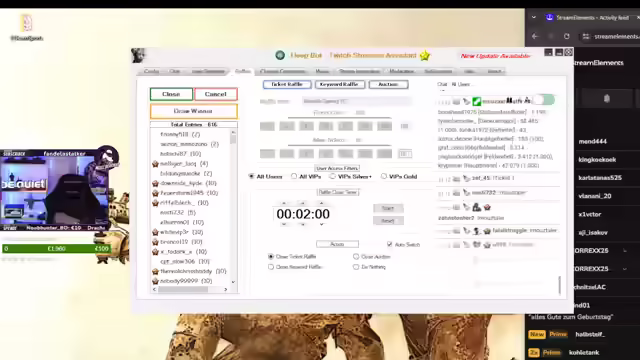This screenshot has height=360, width=640.
Task: Switch to the Ticket Raffle mode
Action: [287, 84]
